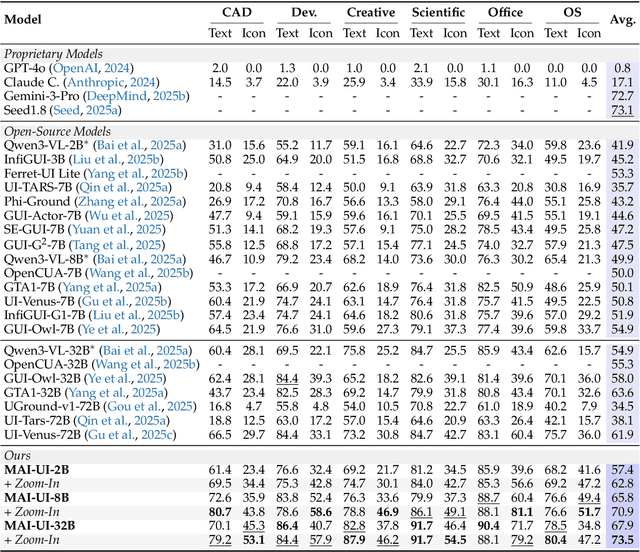Follow the DeepMind, 2025b citation
Screen dimensions: 640x552
click(136, 96)
